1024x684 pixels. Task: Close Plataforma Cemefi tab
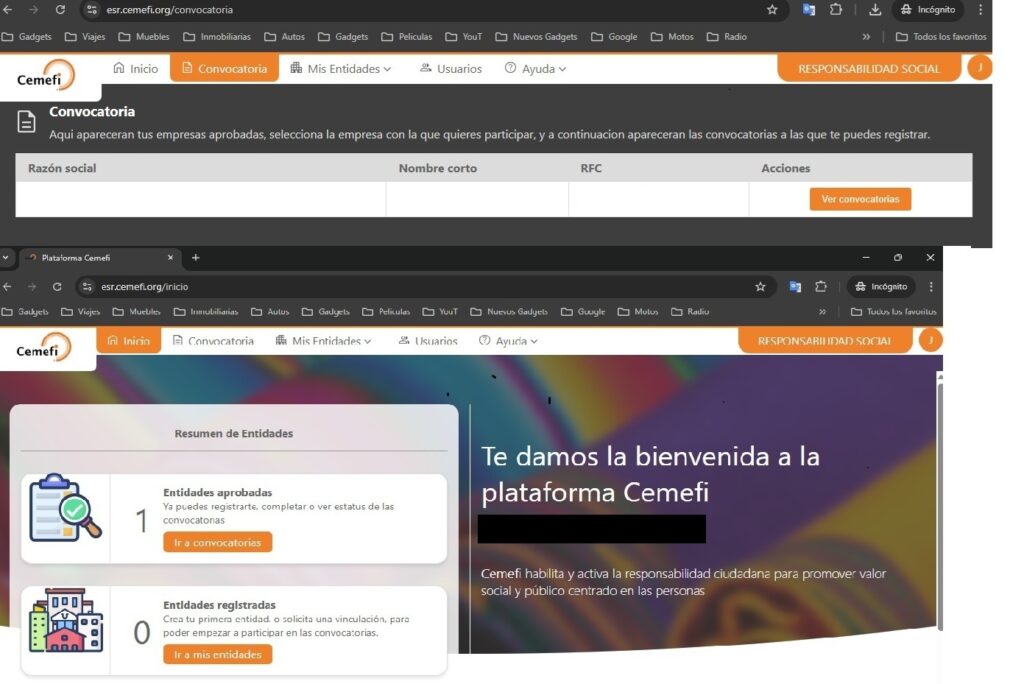pos(170,258)
